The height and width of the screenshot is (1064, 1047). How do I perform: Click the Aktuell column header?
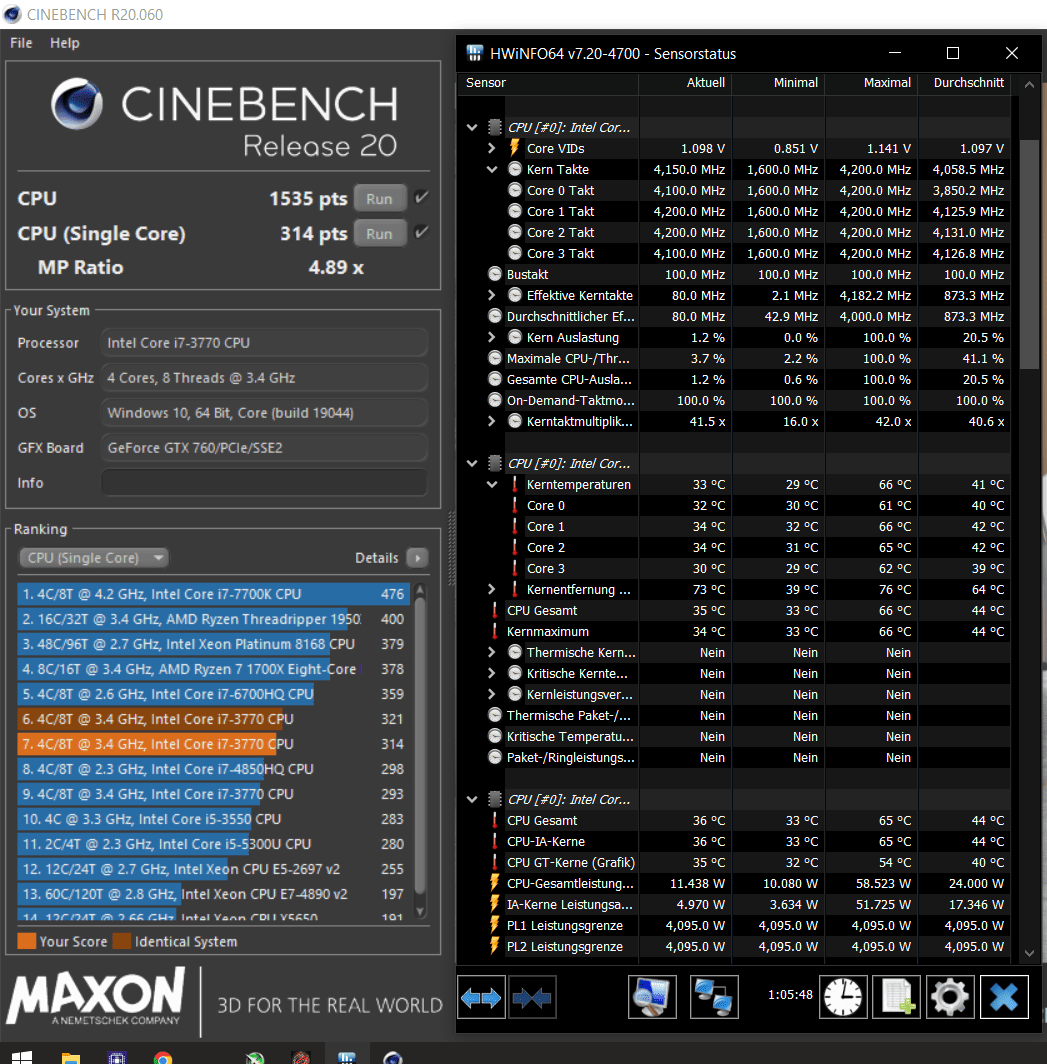click(x=685, y=83)
